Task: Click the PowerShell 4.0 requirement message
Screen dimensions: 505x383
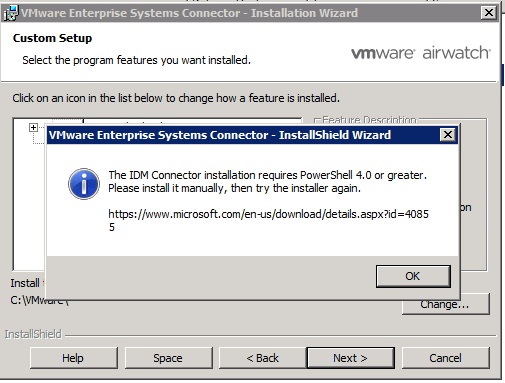Action: click(268, 181)
